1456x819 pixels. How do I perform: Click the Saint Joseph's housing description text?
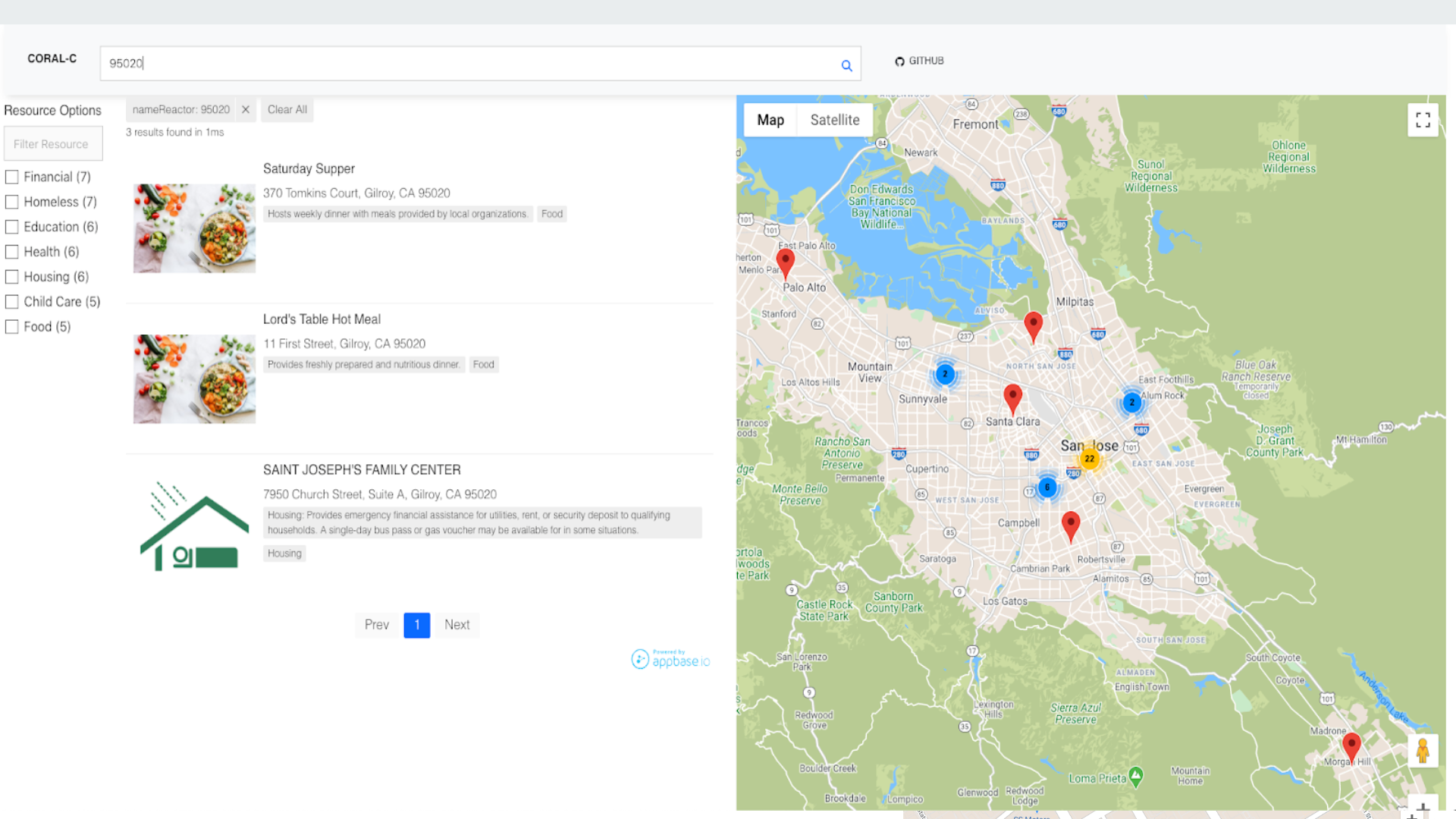(482, 522)
